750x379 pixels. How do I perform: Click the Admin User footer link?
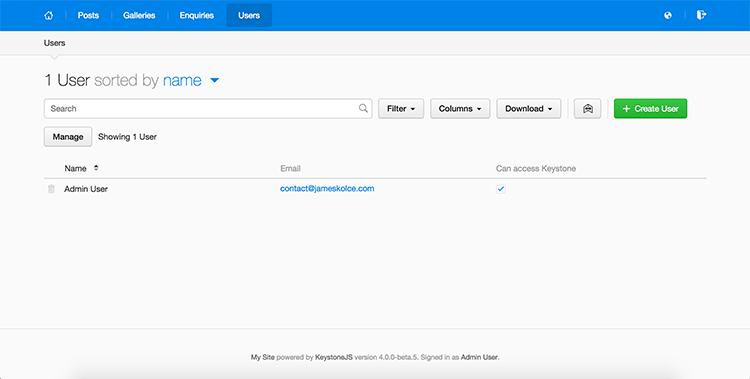click(x=479, y=357)
